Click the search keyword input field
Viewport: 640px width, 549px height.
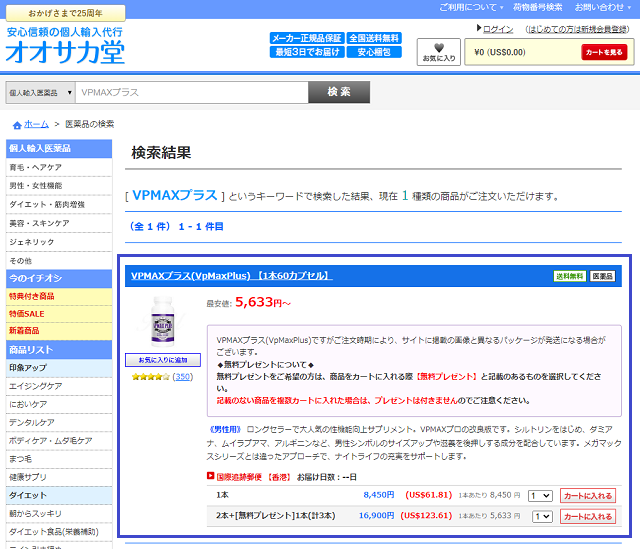coord(192,92)
